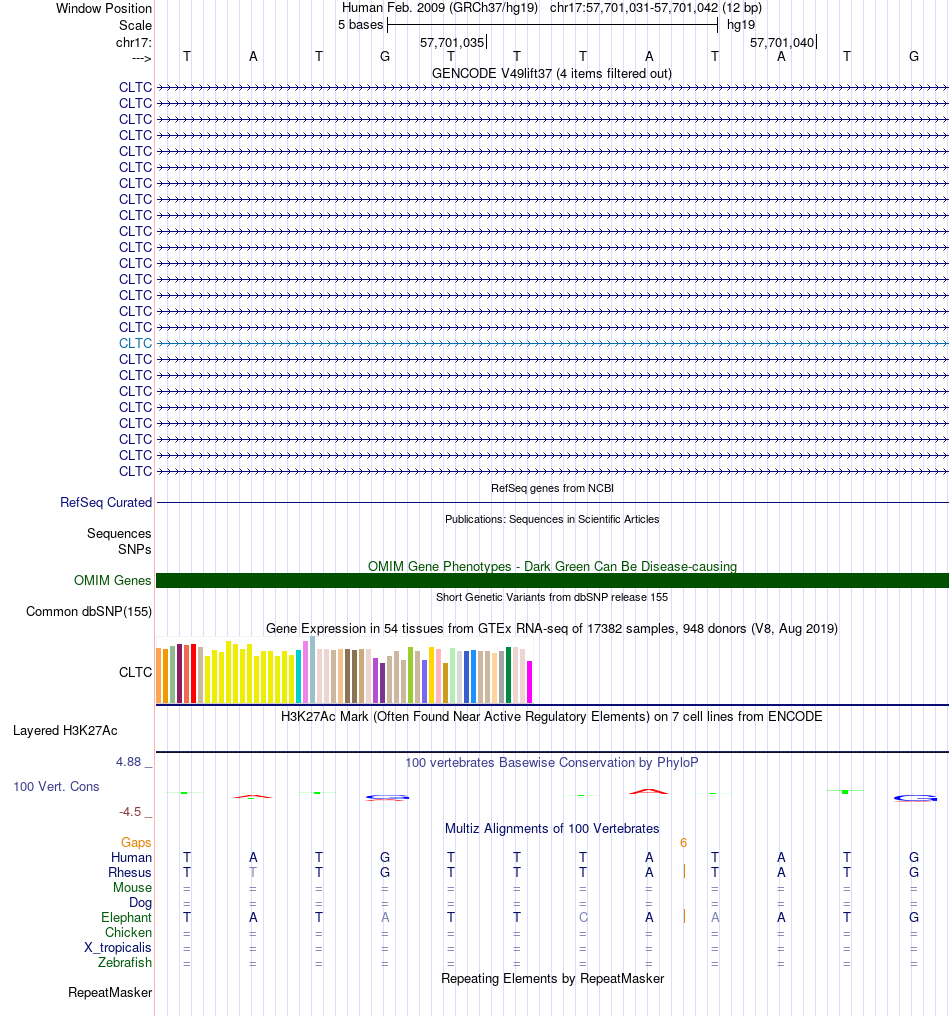This screenshot has width=950, height=1016.
Task: Click the 'Chicken' alignment row label
Action: pyautogui.click(x=128, y=932)
